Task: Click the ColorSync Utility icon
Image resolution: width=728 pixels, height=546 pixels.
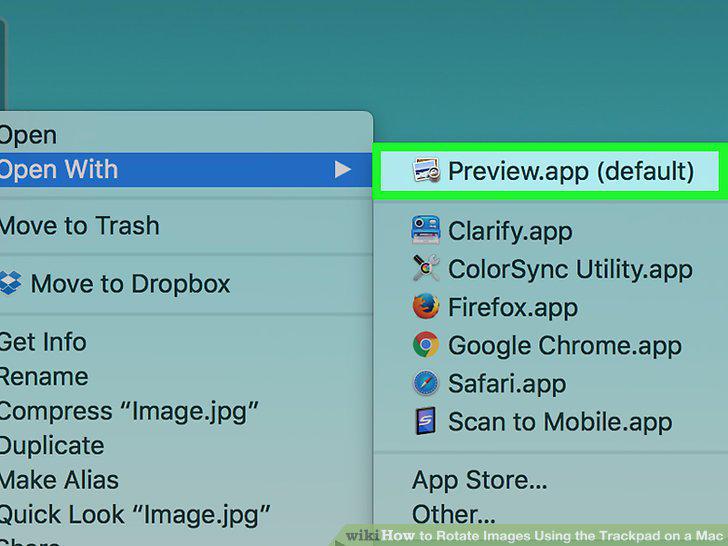Action: (x=426, y=268)
